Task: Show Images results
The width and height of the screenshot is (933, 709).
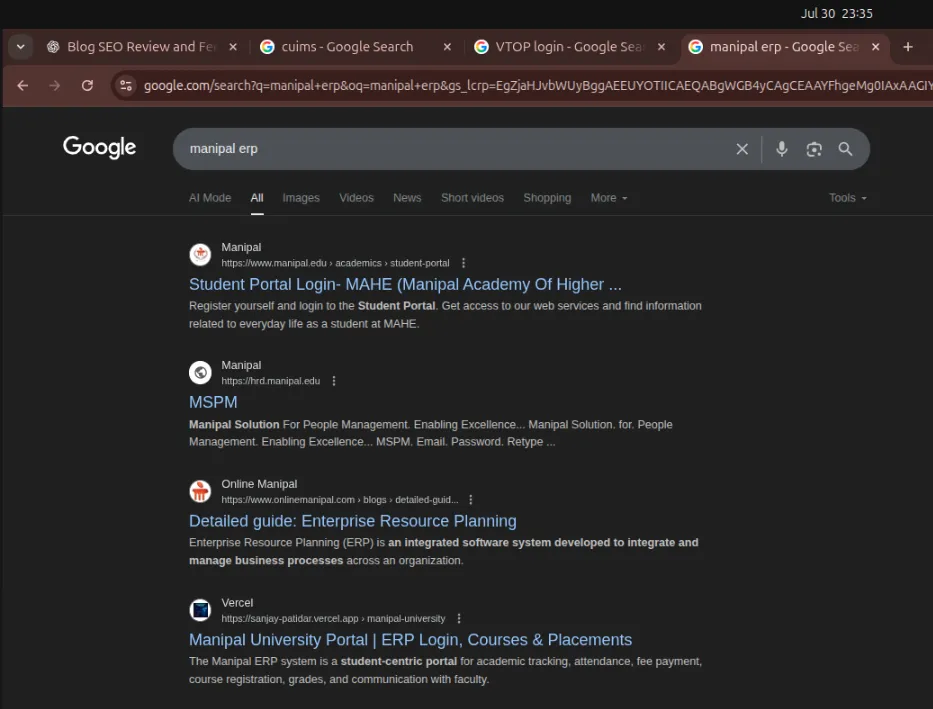Action: coord(300,198)
